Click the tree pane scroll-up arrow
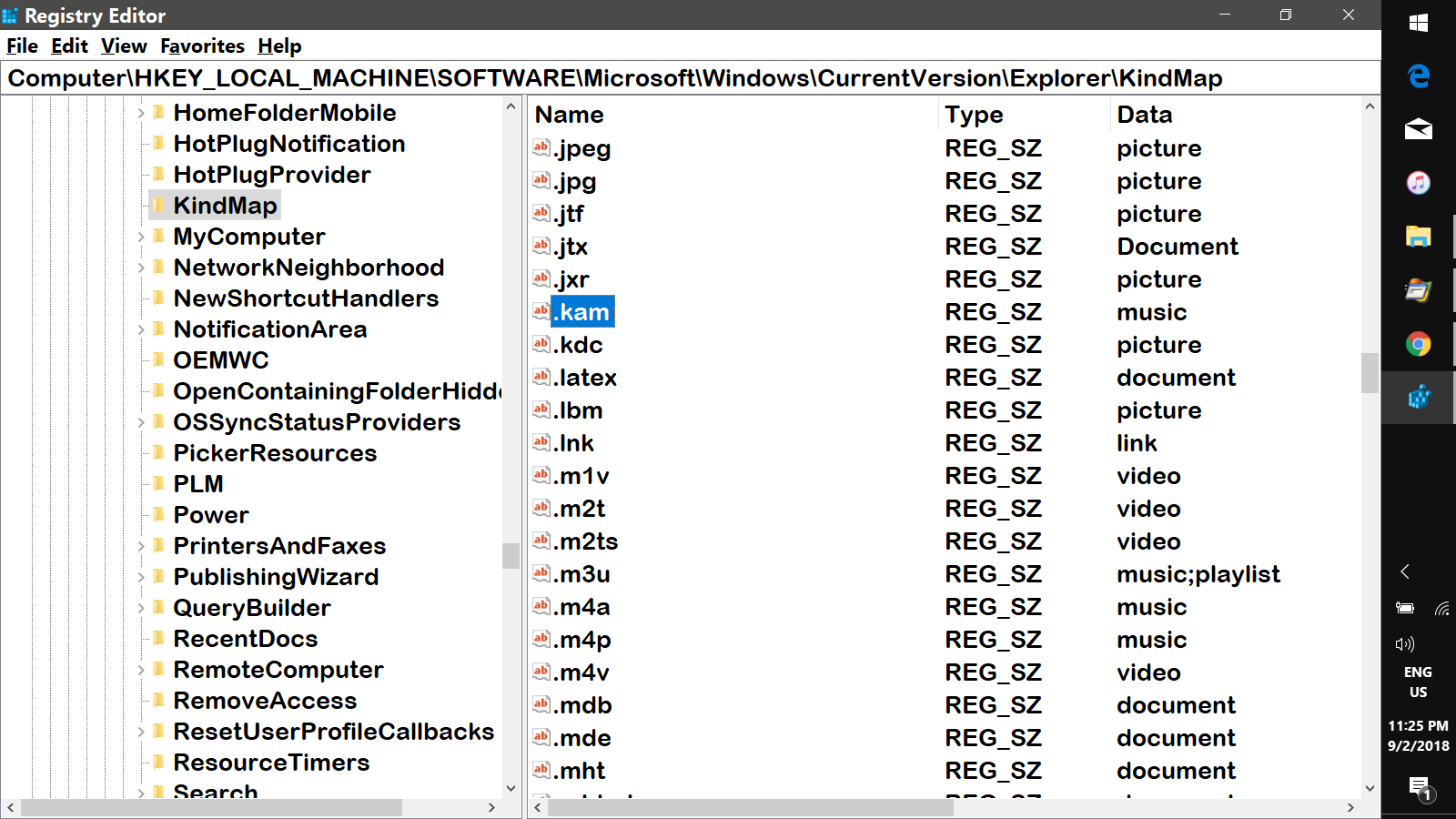The image size is (1456, 819). [x=511, y=107]
